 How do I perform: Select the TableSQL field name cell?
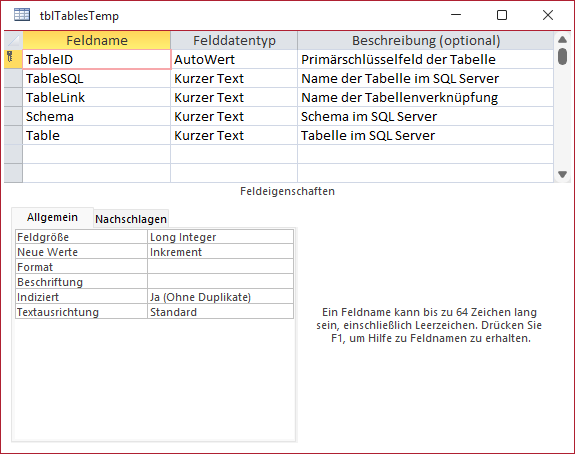(97, 78)
